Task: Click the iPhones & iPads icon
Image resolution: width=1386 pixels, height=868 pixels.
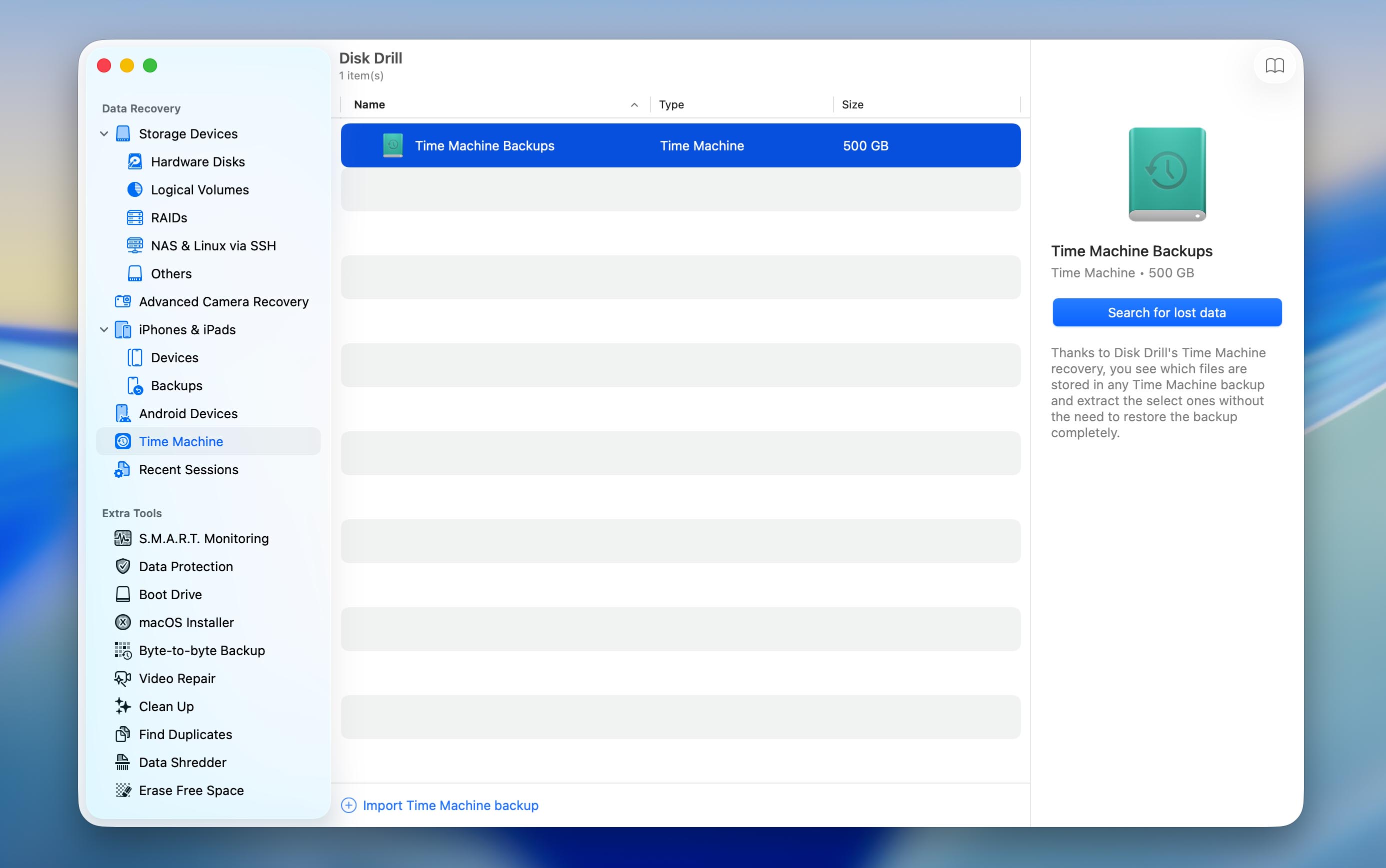Action: [x=123, y=329]
